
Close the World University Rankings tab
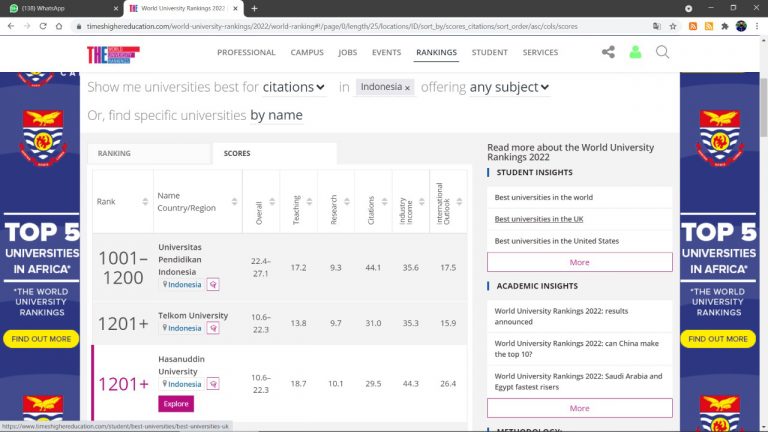(x=235, y=8)
